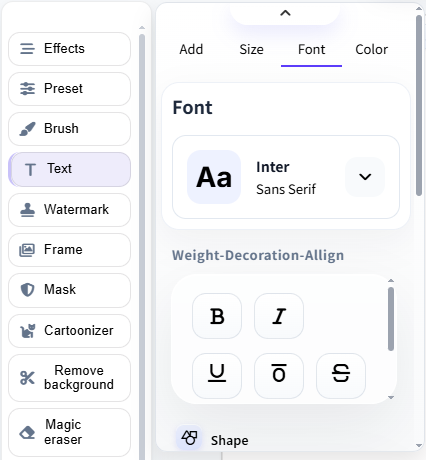Toggle italic text style
Viewport: 426px width, 460px height.
(x=279, y=316)
